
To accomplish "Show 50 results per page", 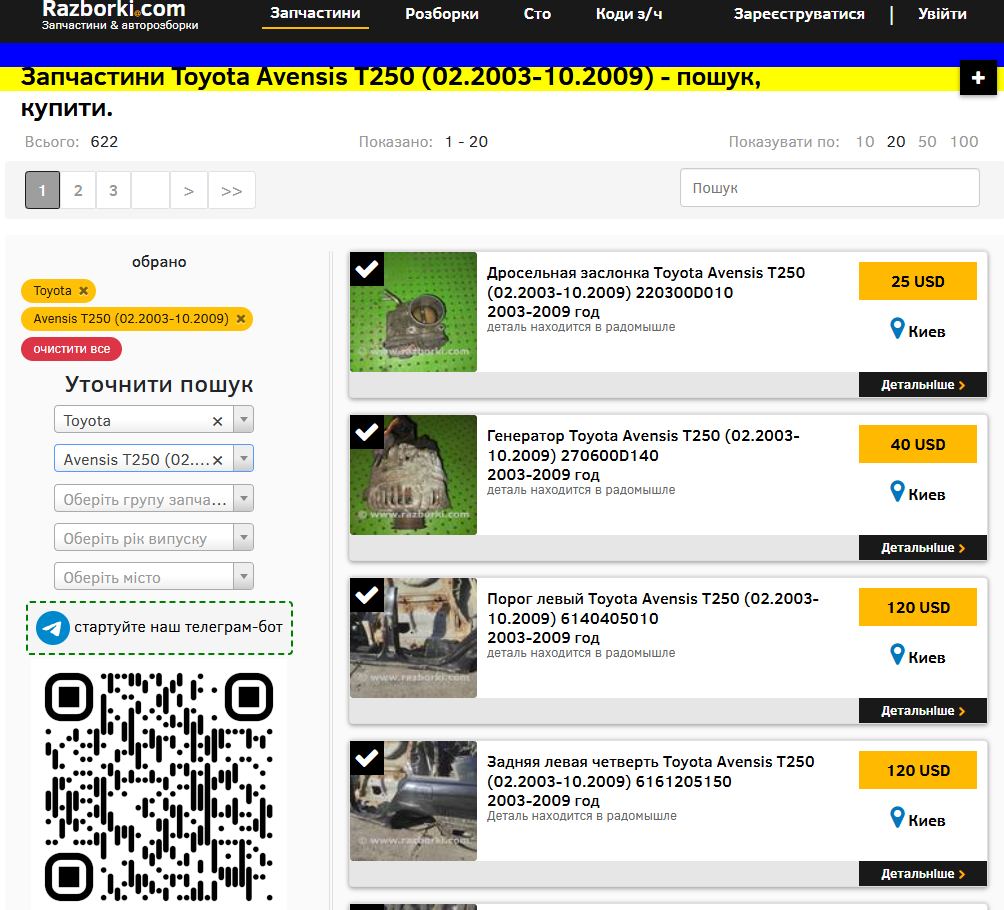I will point(927,142).
